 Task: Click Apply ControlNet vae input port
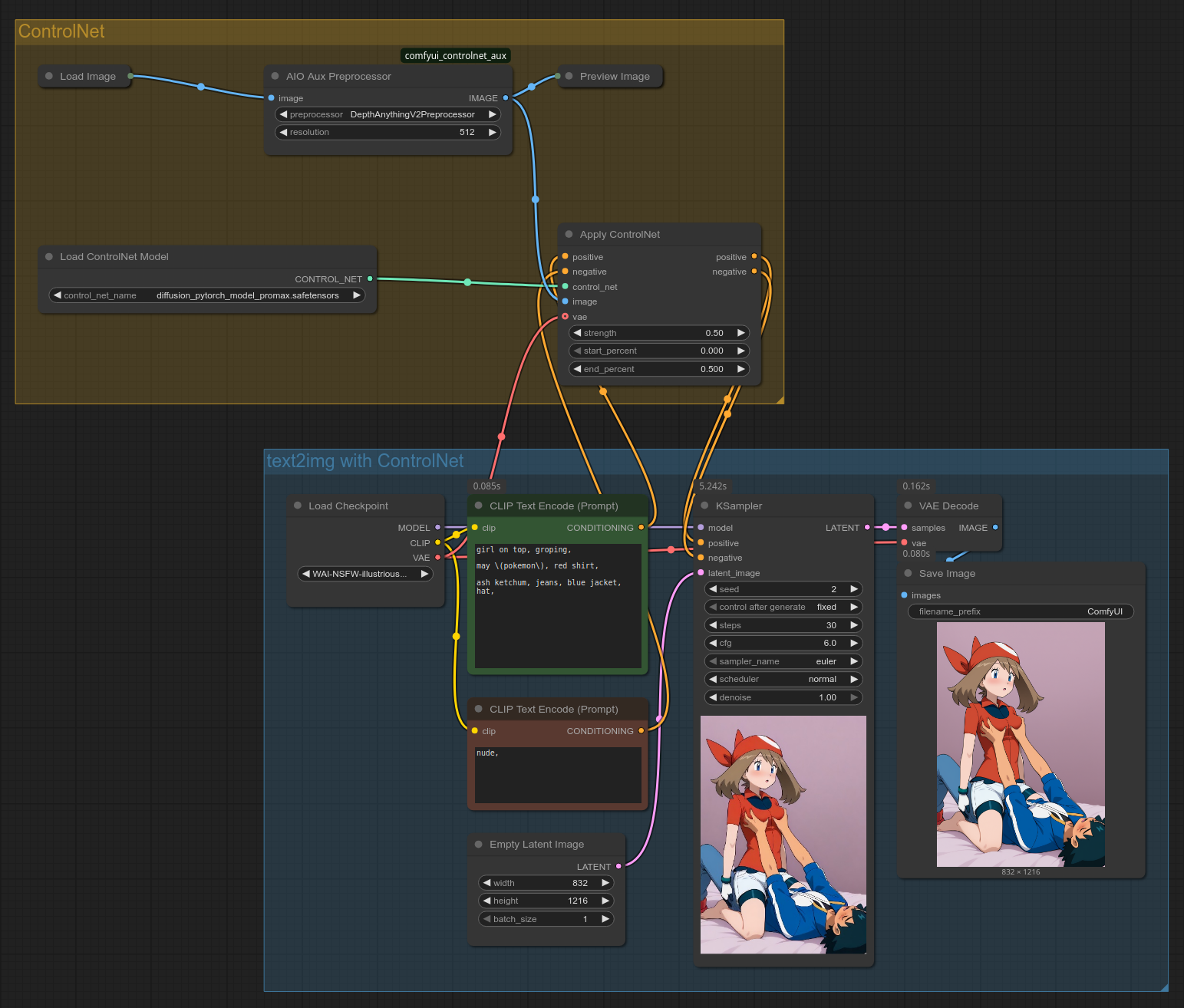pyautogui.click(x=566, y=317)
